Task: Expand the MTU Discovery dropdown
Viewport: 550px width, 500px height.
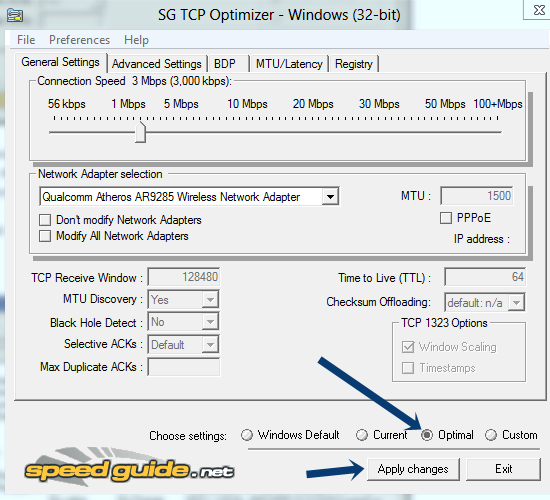Action: [x=210, y=300]
